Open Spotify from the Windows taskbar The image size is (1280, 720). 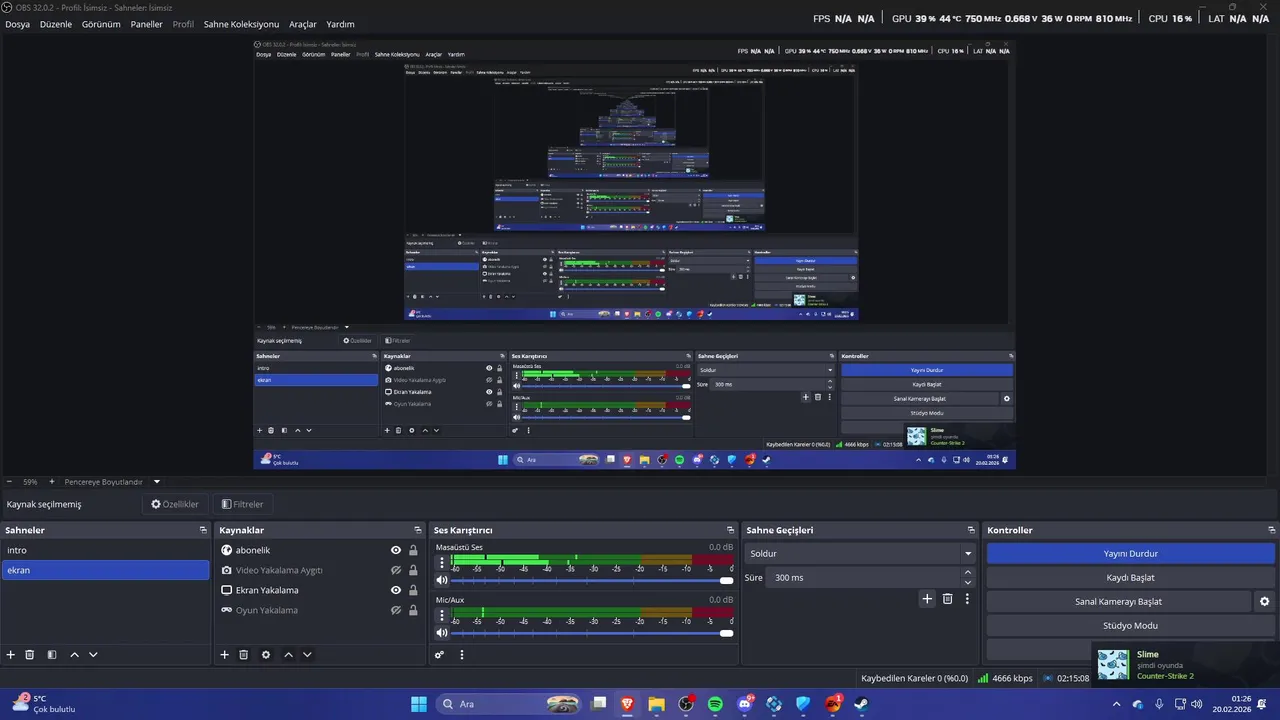pos(715,704)
